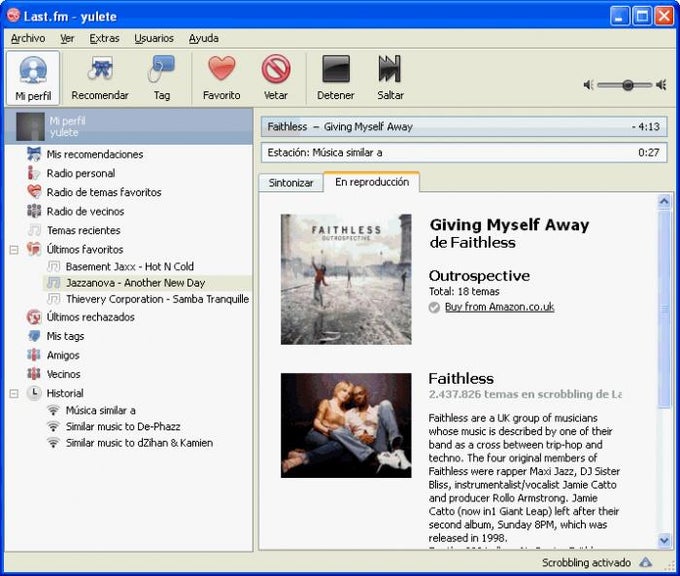Viewport: 680px width, 576px height.
Task: Open Mi perfil toolbar button
Action: (x=33, y=78)
